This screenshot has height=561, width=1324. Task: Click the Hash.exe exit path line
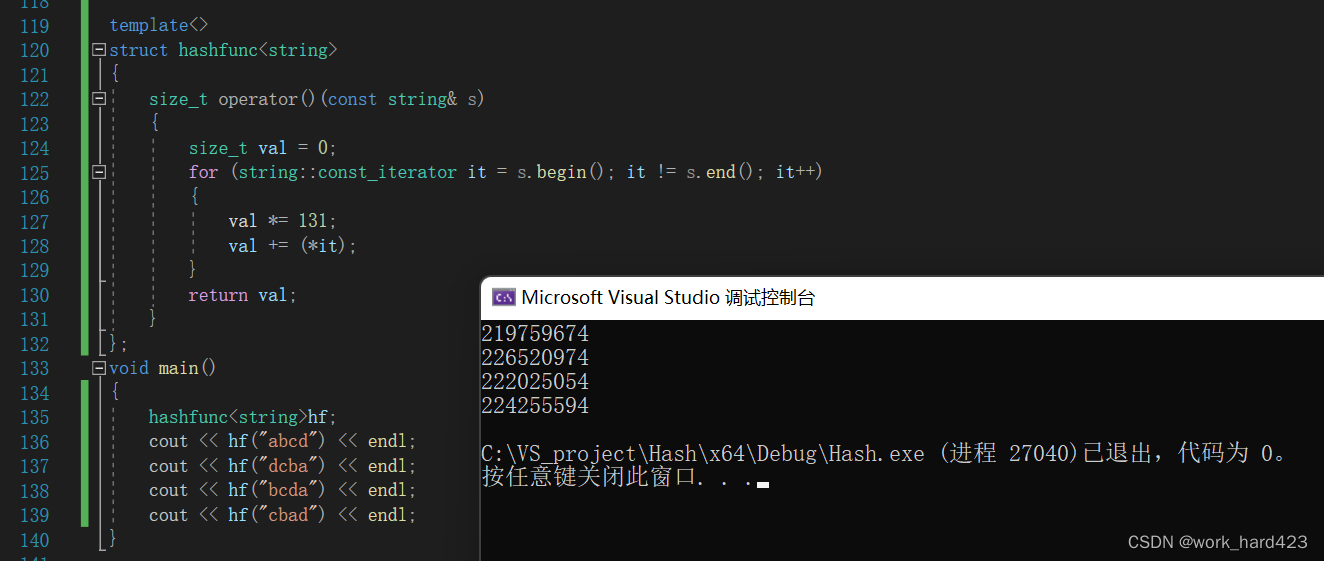[x=884, y=454]
